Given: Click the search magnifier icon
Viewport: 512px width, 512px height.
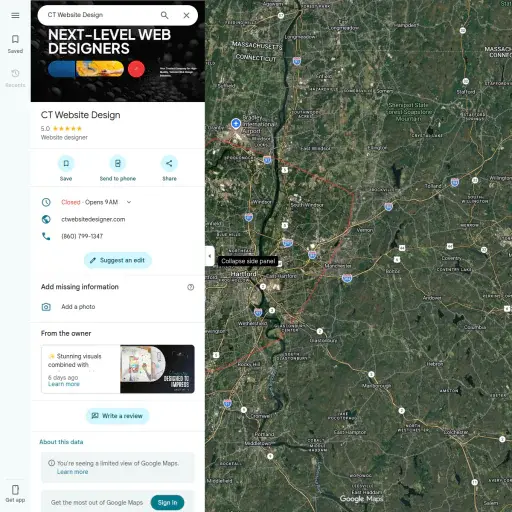Looking at the screenshot, I should pos(164,15).
